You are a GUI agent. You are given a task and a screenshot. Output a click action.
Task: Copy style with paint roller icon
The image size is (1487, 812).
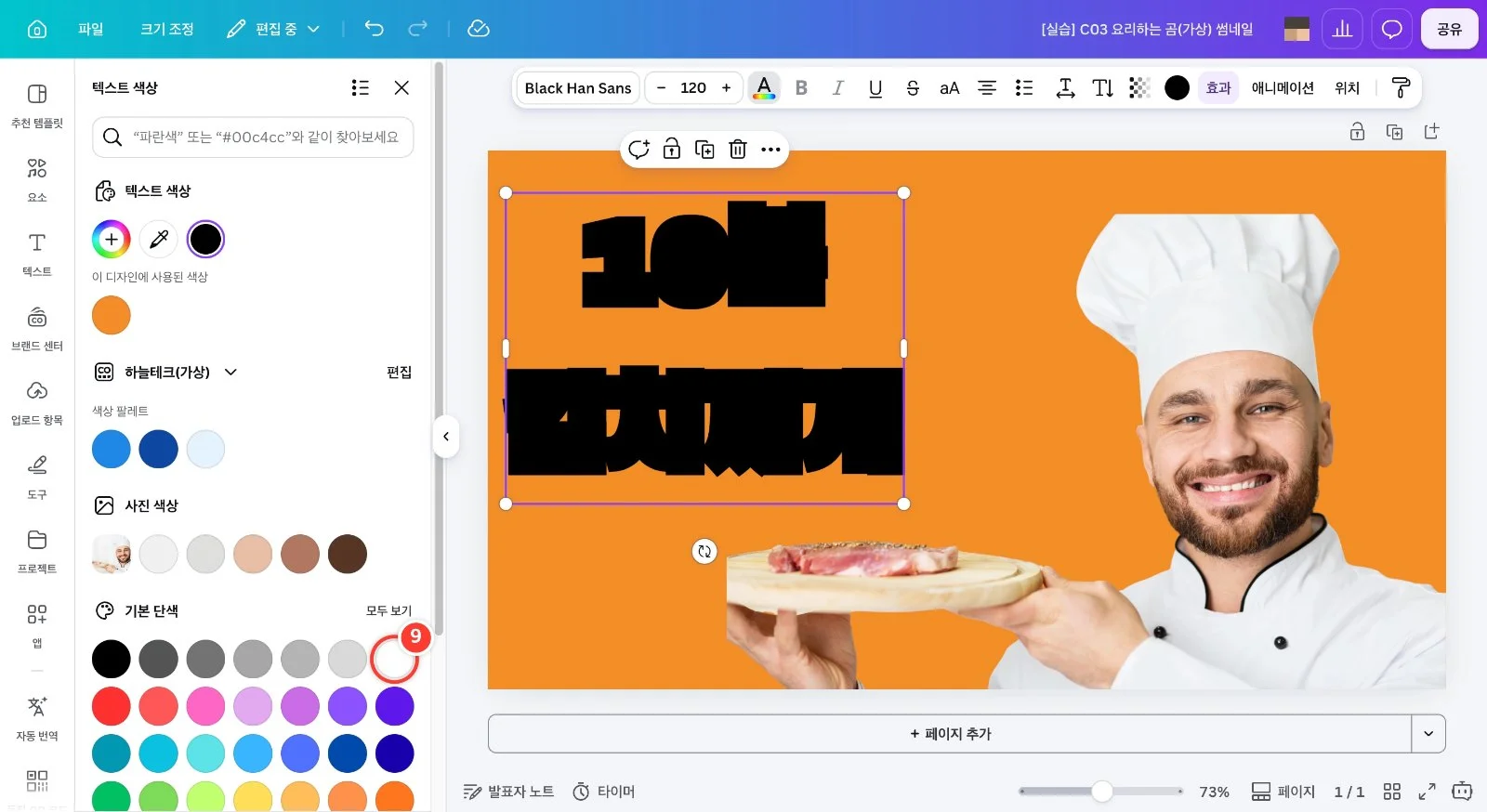click(1401, 87)
